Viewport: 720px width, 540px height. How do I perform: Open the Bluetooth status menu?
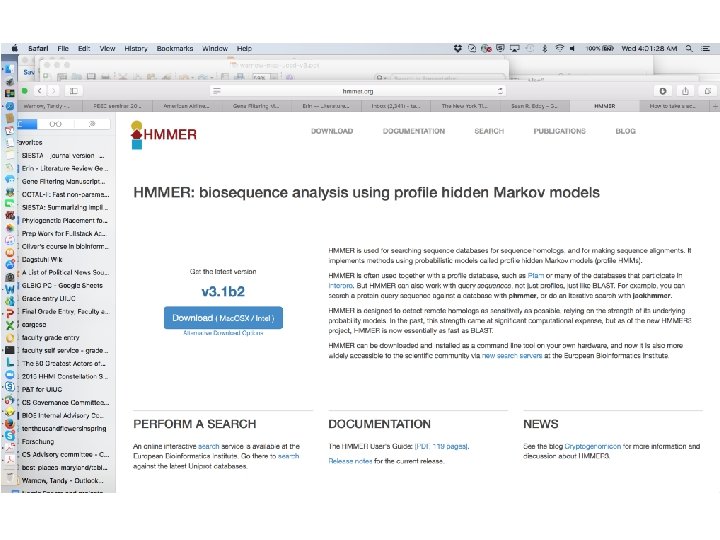(545, 48)
